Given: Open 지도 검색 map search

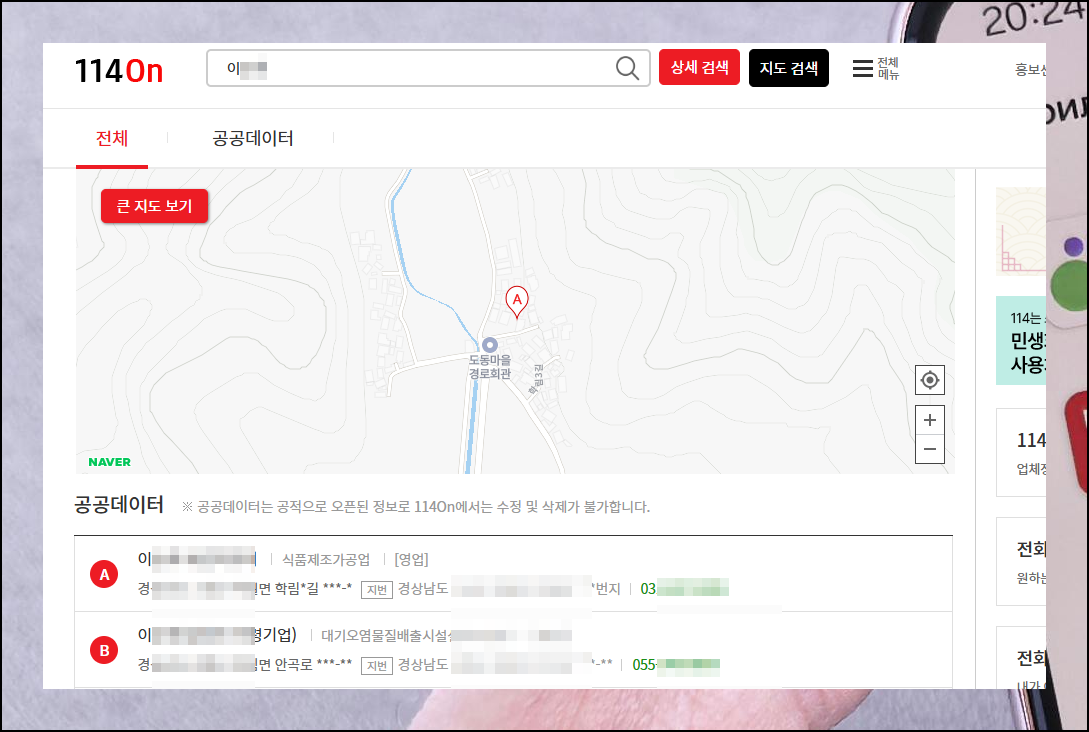Looking at the screenshot, I should (x=789, y=68).
